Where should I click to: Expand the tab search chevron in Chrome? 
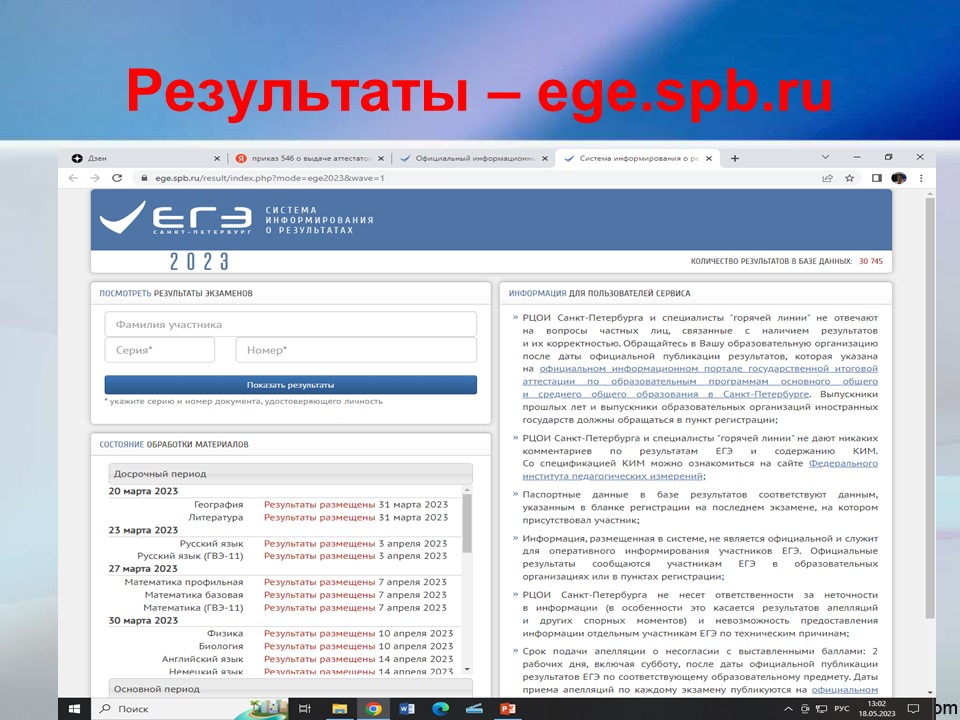(825, 158)
